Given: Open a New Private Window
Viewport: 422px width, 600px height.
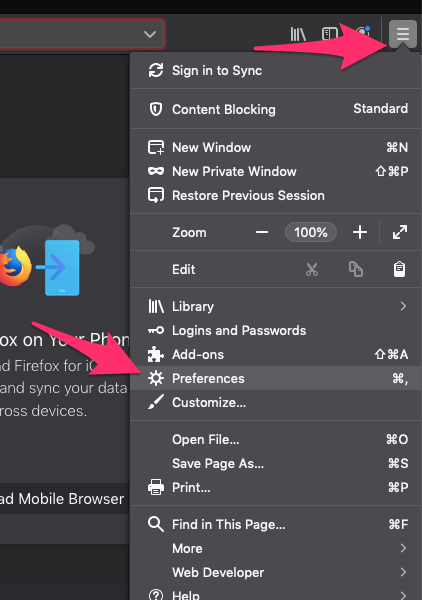Looking at the screenshot, I should click(275, 171).
